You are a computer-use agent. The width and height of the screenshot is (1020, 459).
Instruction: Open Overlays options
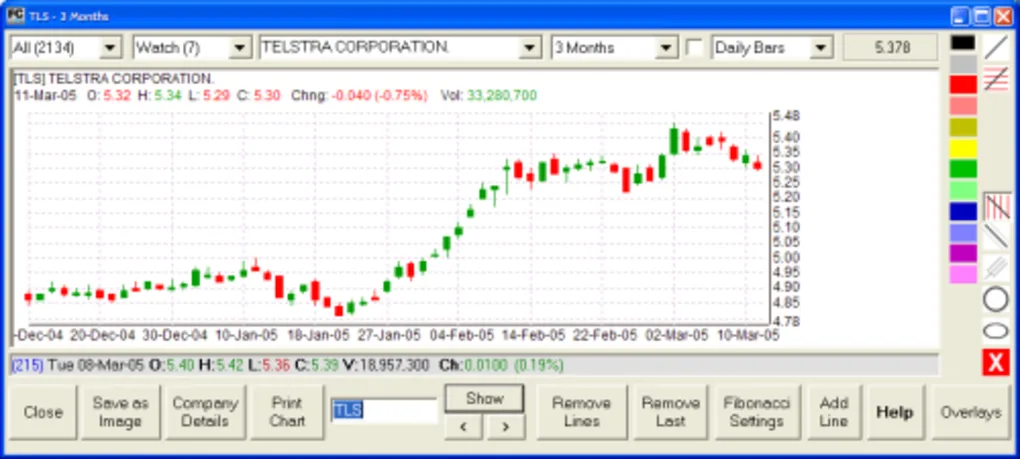[971, 412]
